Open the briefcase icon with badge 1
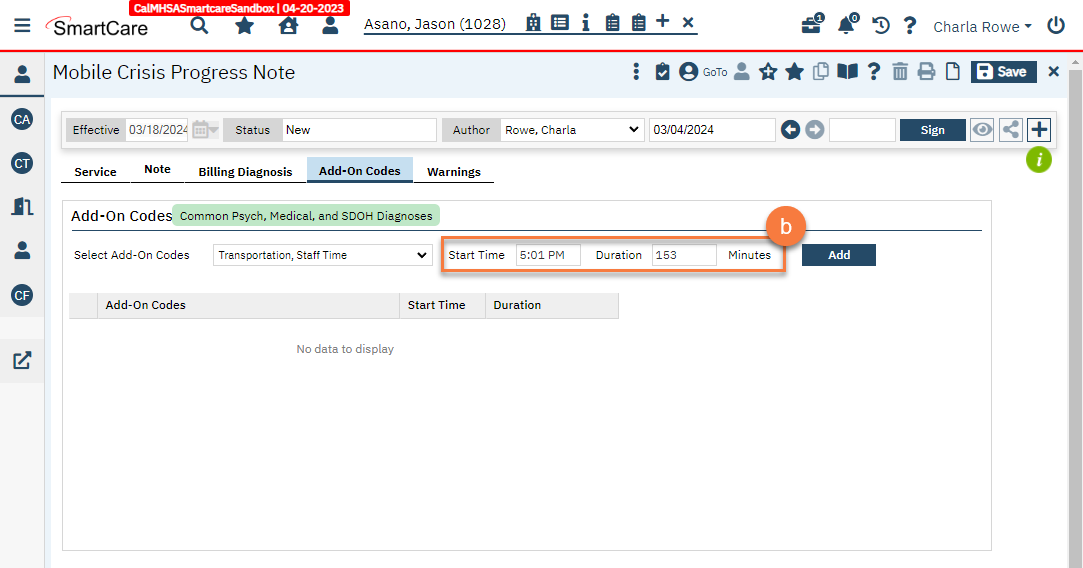The height and width of the screenshot is (568, 1083). click(x=812, y=24)
